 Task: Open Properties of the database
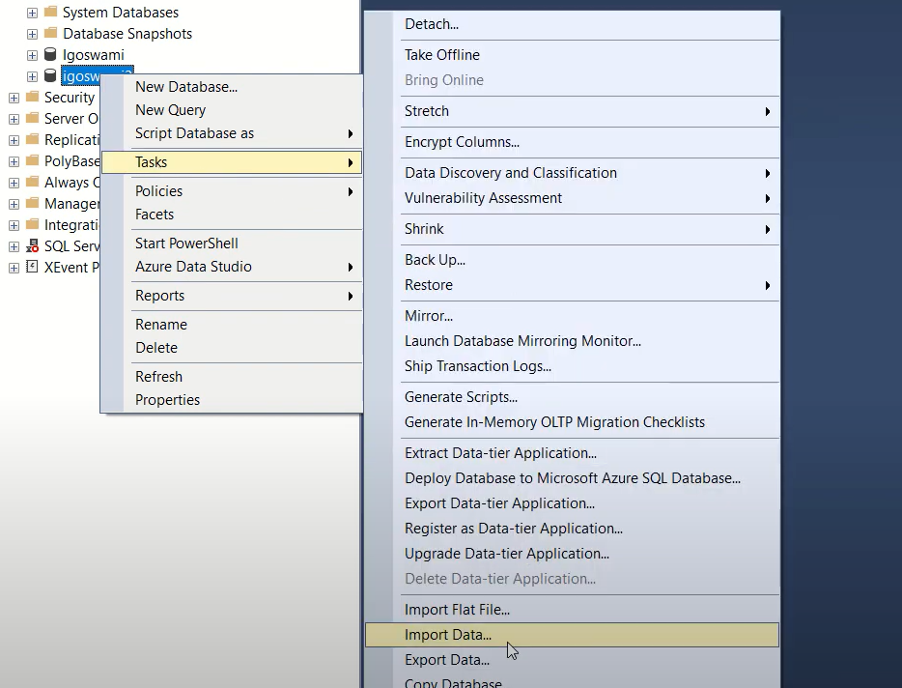[x=167, y=400]
